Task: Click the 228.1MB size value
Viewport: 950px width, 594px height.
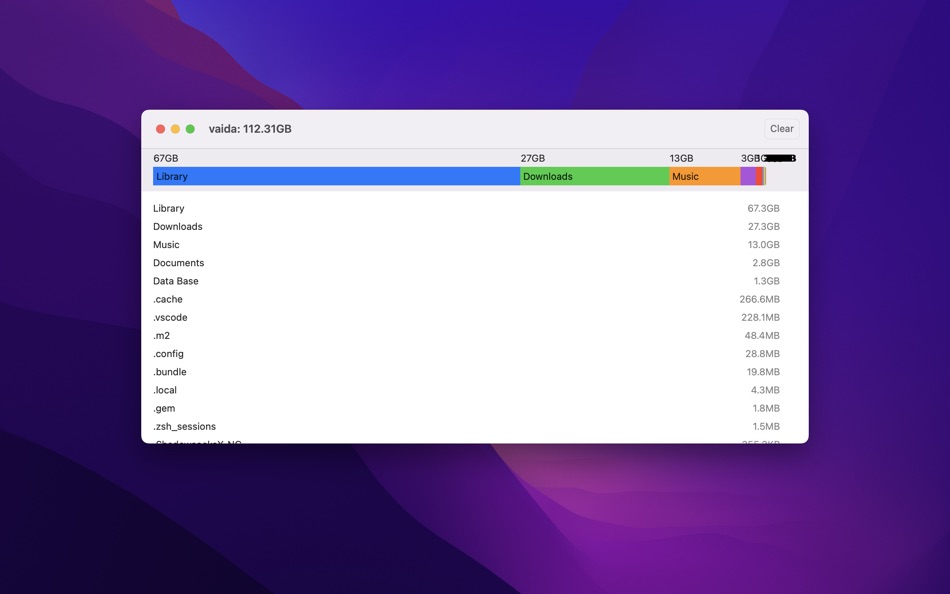Action: (760, 318)
